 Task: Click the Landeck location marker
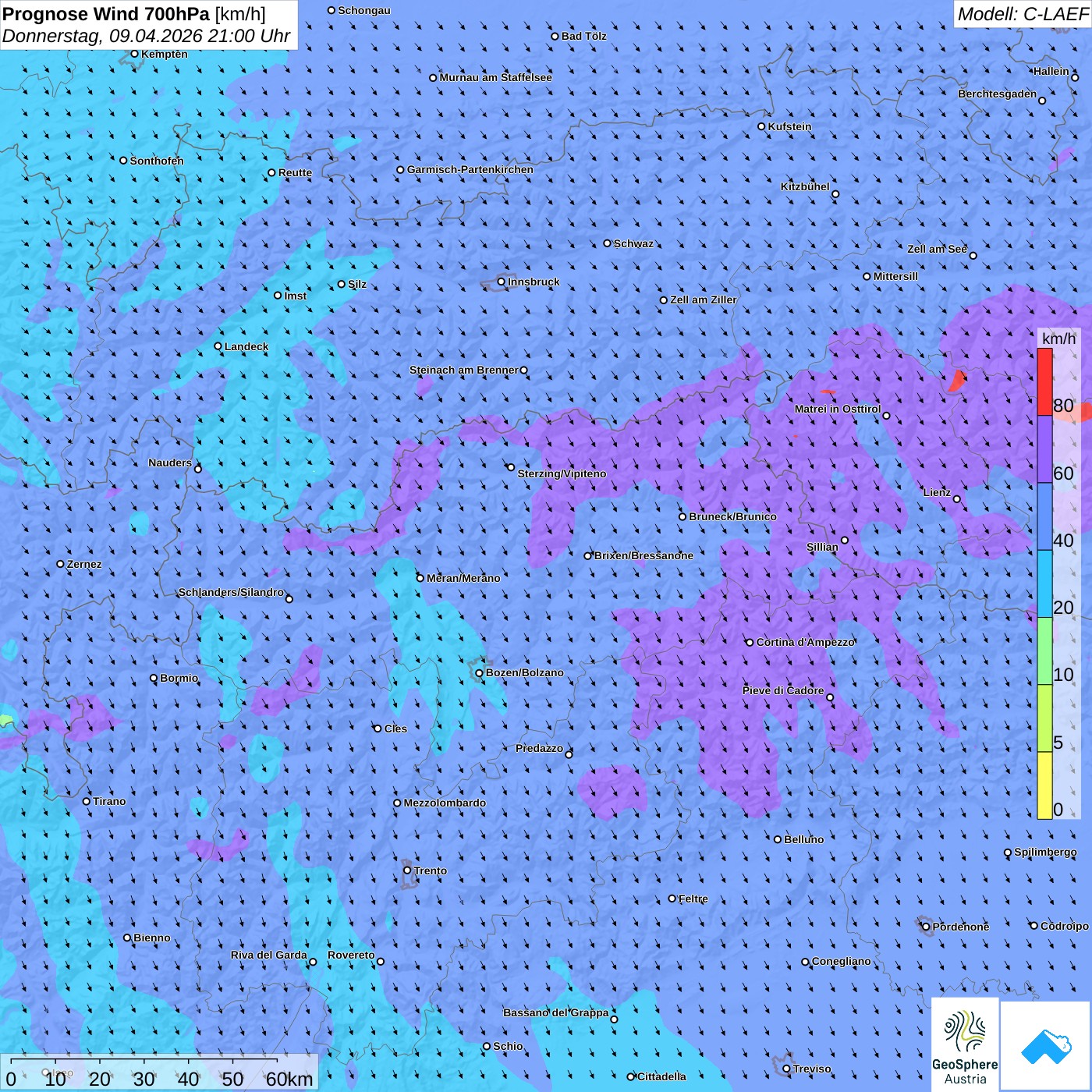[218, 346]
